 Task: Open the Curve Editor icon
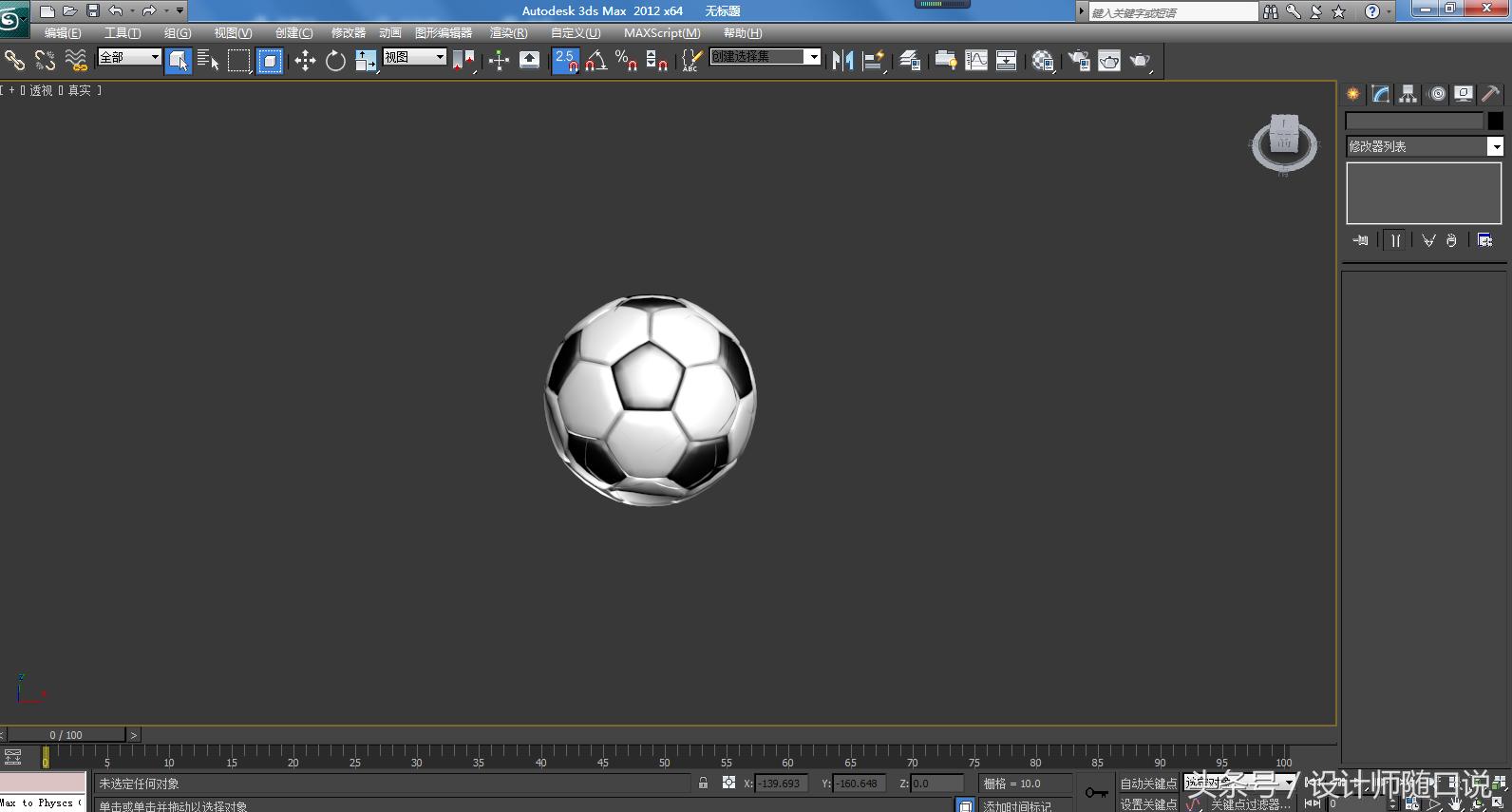976,61
